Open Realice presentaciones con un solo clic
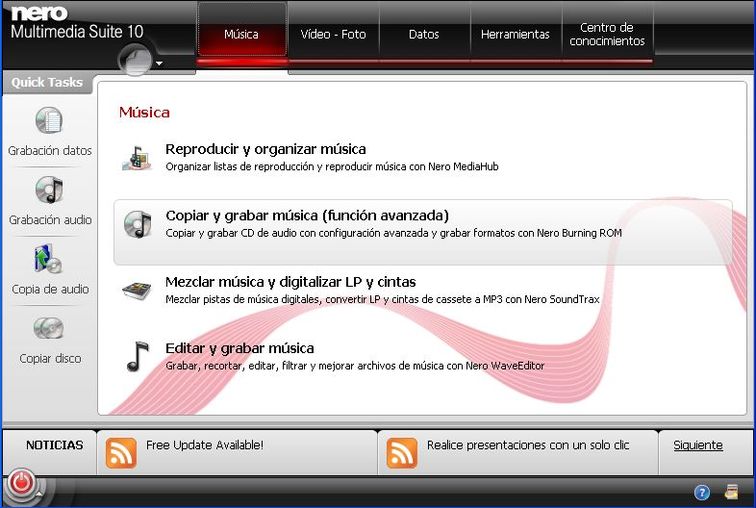Screen dimensions: 756x508 click(528, 445)
